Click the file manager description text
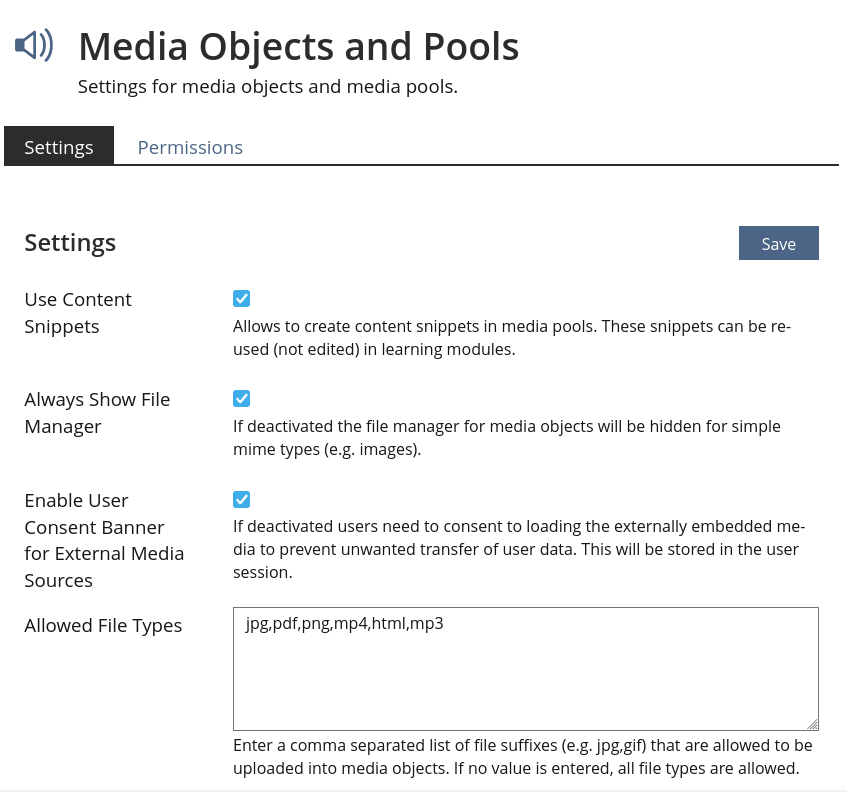Screen dimensions: 847x792 tap(506, 438)
